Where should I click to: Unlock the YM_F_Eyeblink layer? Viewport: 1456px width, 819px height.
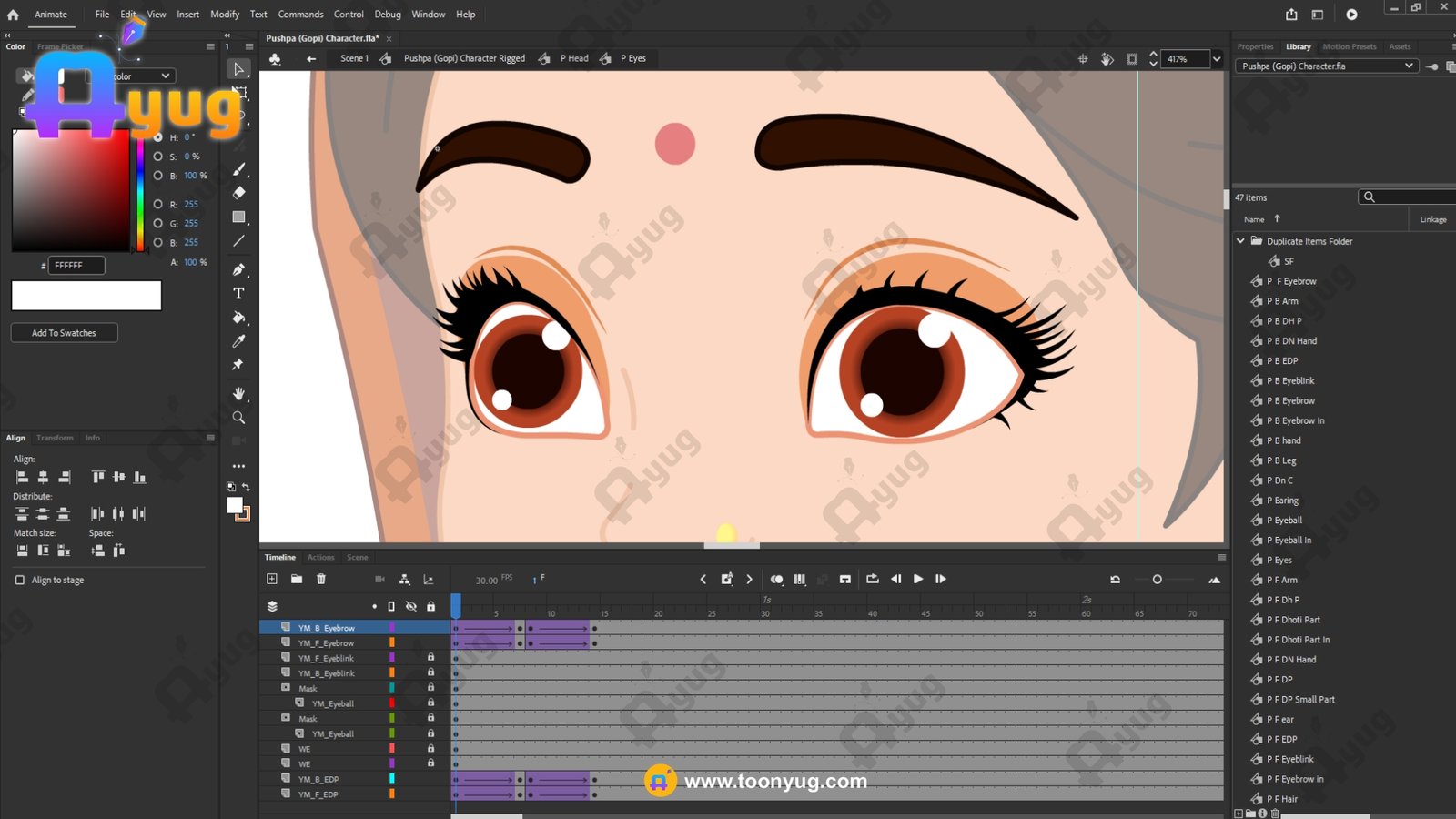point(430,658)
